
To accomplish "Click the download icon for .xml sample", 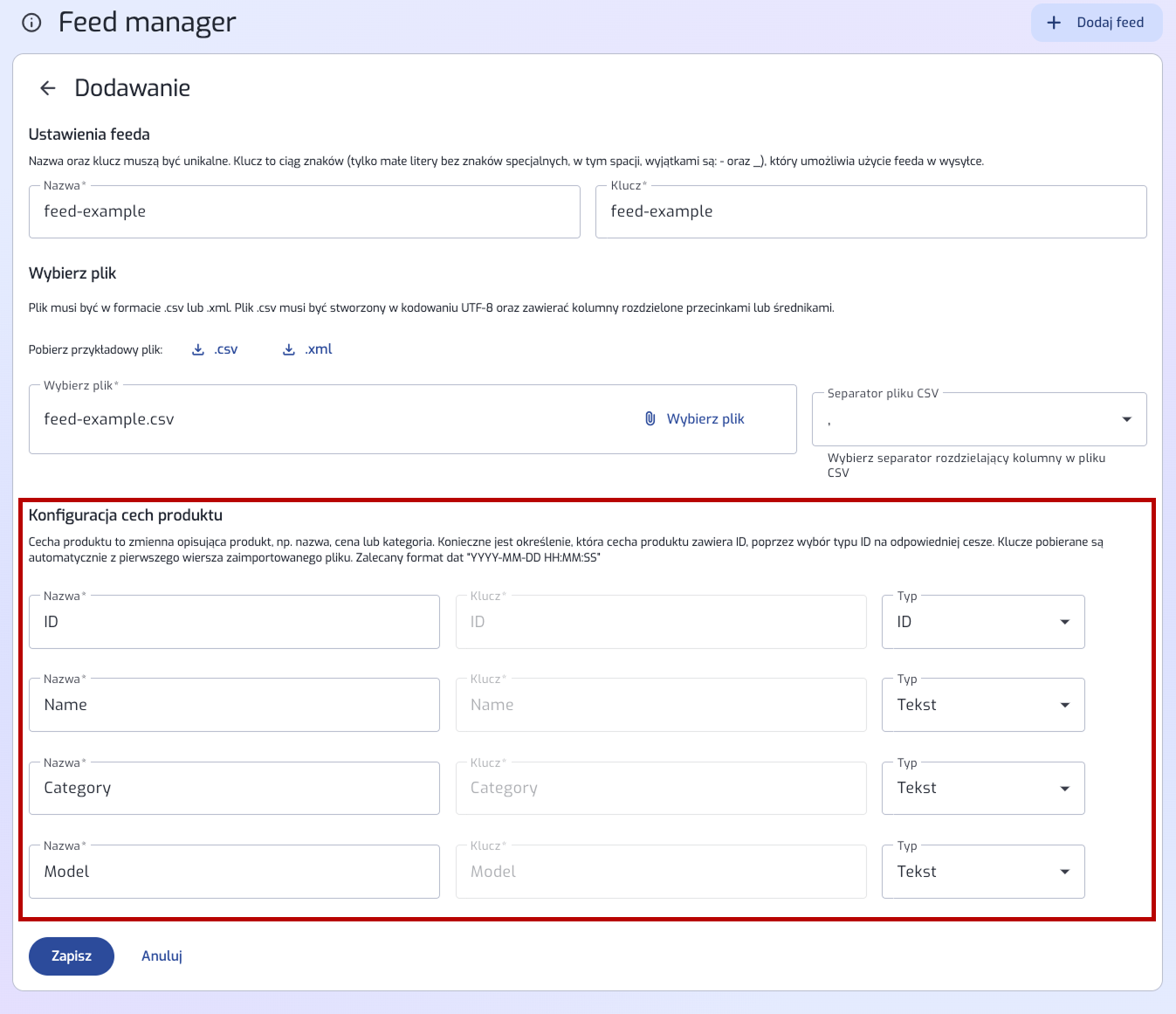I will [x=289, y=349].
